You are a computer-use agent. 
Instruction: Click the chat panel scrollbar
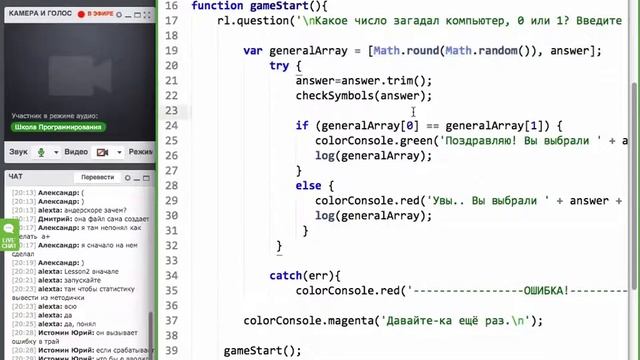[151, 335]
